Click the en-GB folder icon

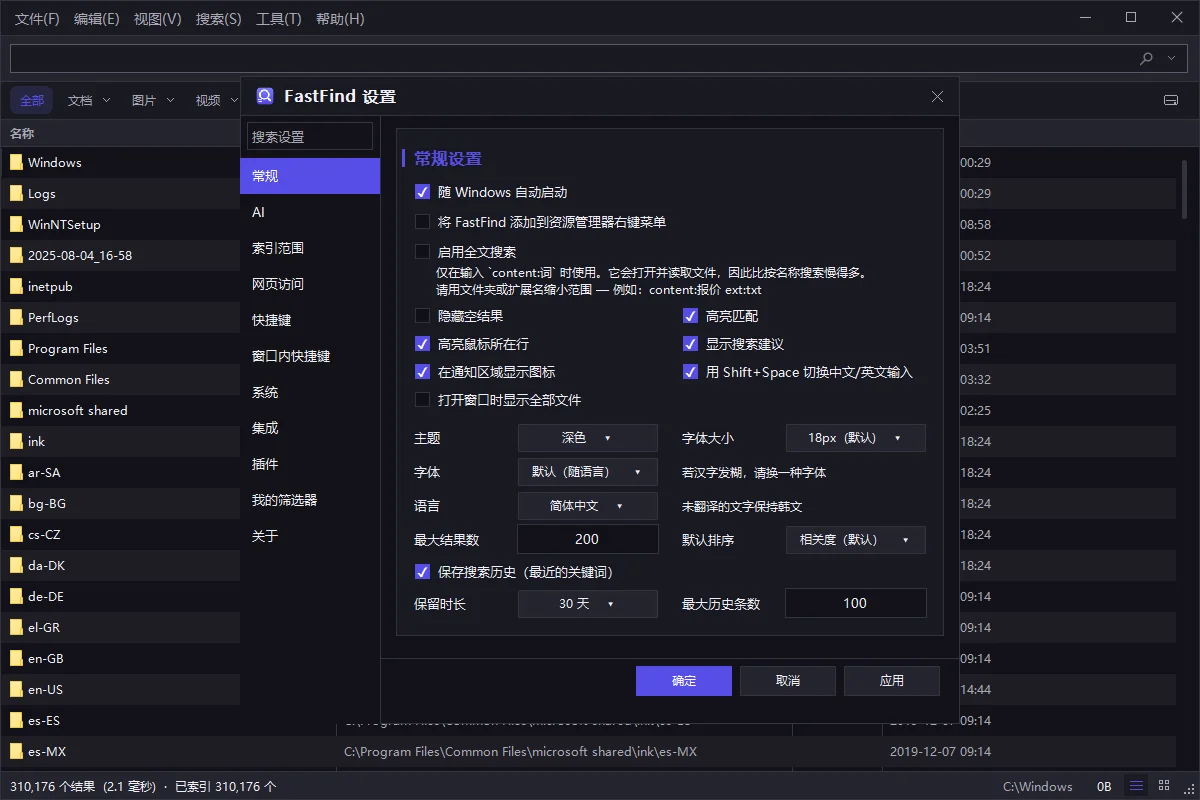coord(16,658)
